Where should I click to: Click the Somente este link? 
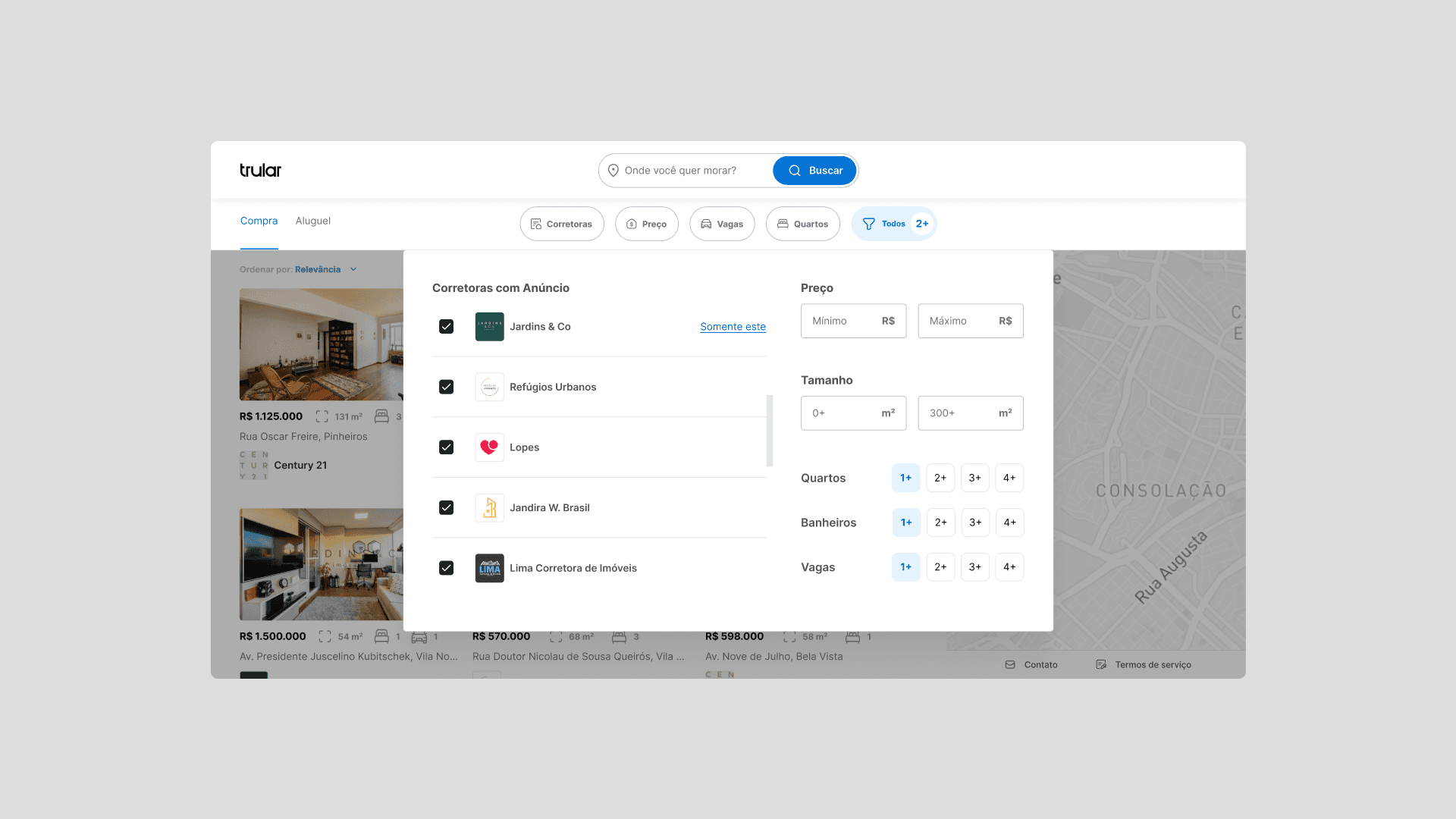point(733,327)
